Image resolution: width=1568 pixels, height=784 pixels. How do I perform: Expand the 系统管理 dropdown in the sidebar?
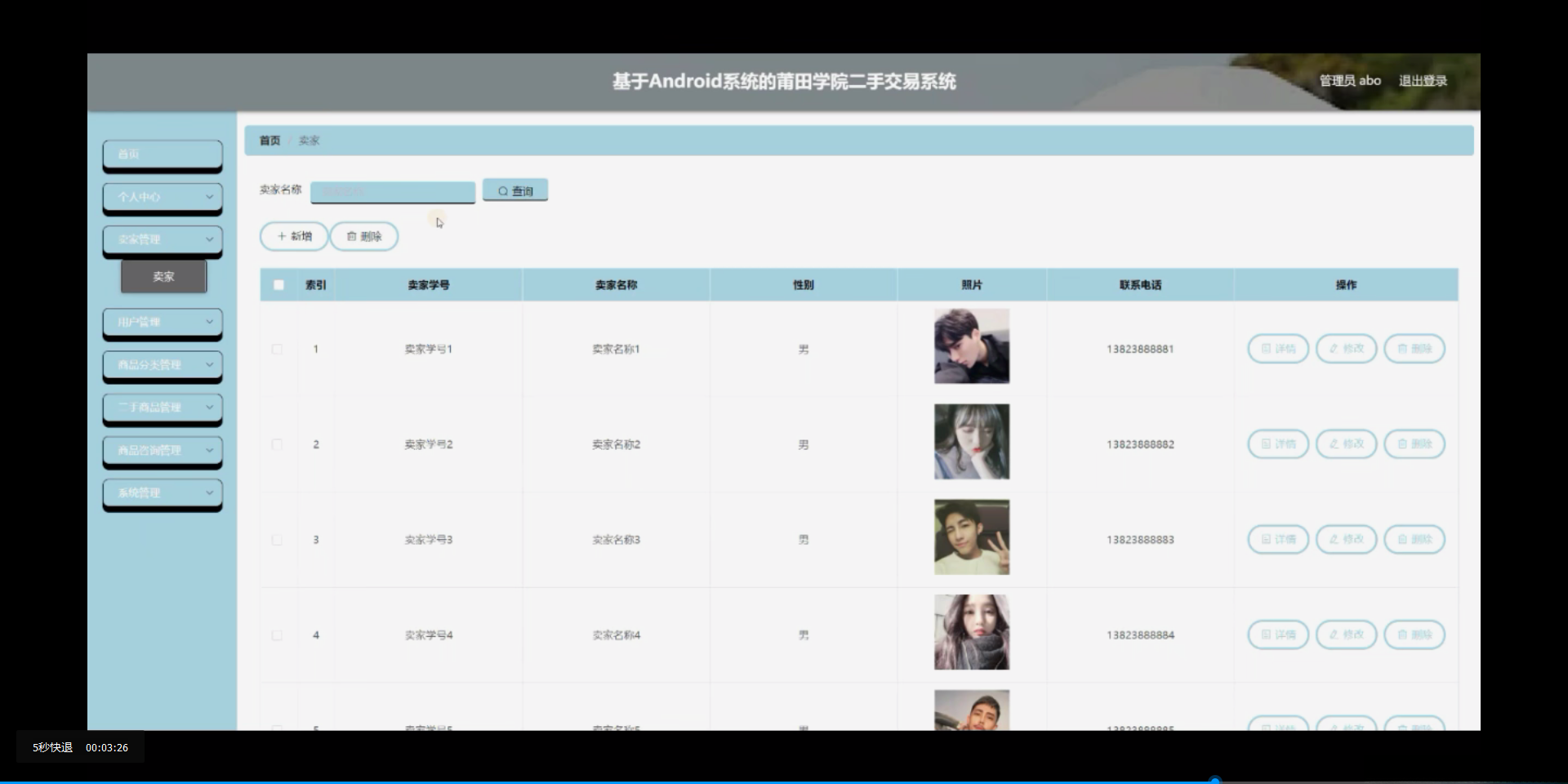pos(162,493)
